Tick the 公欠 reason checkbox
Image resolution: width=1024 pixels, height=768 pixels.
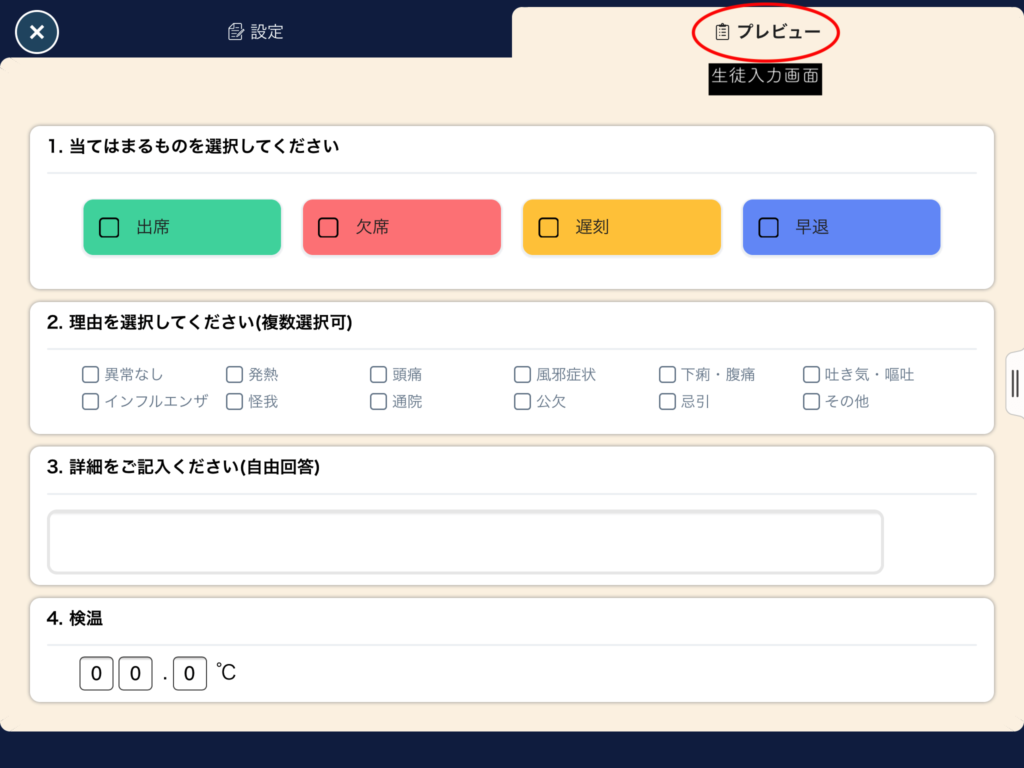pos(522,401)
